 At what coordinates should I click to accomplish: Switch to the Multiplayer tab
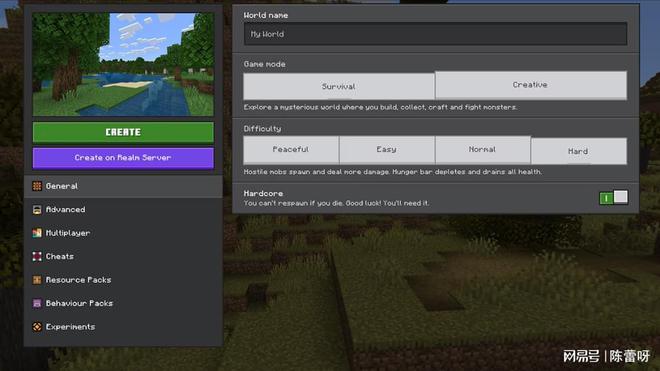point(123,233)
